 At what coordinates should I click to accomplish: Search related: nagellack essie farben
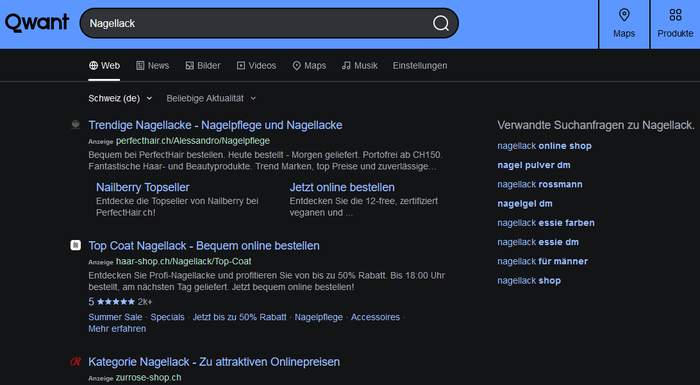(x=546, y=223)
